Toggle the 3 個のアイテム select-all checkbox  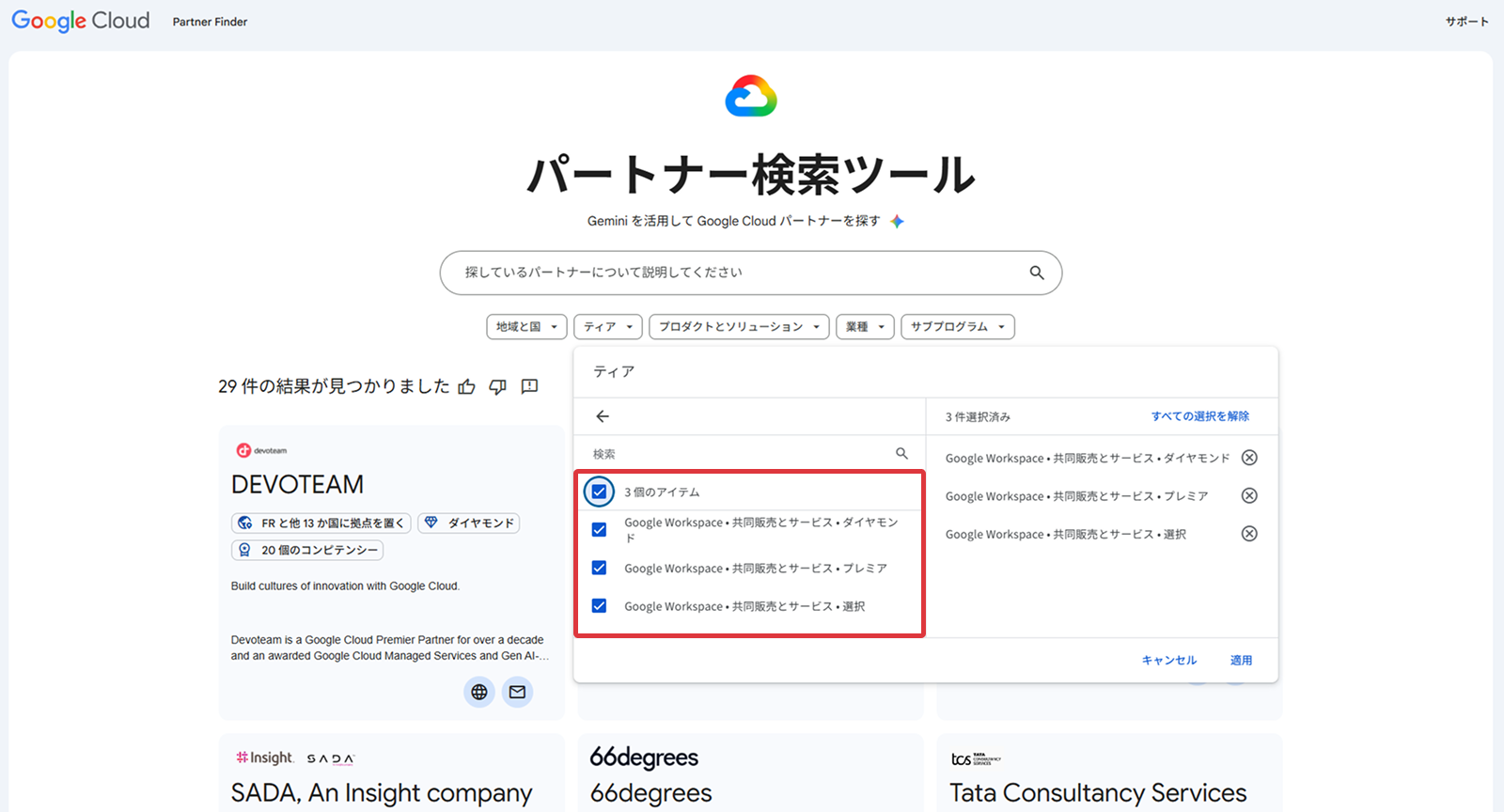(x=599, y=492)
